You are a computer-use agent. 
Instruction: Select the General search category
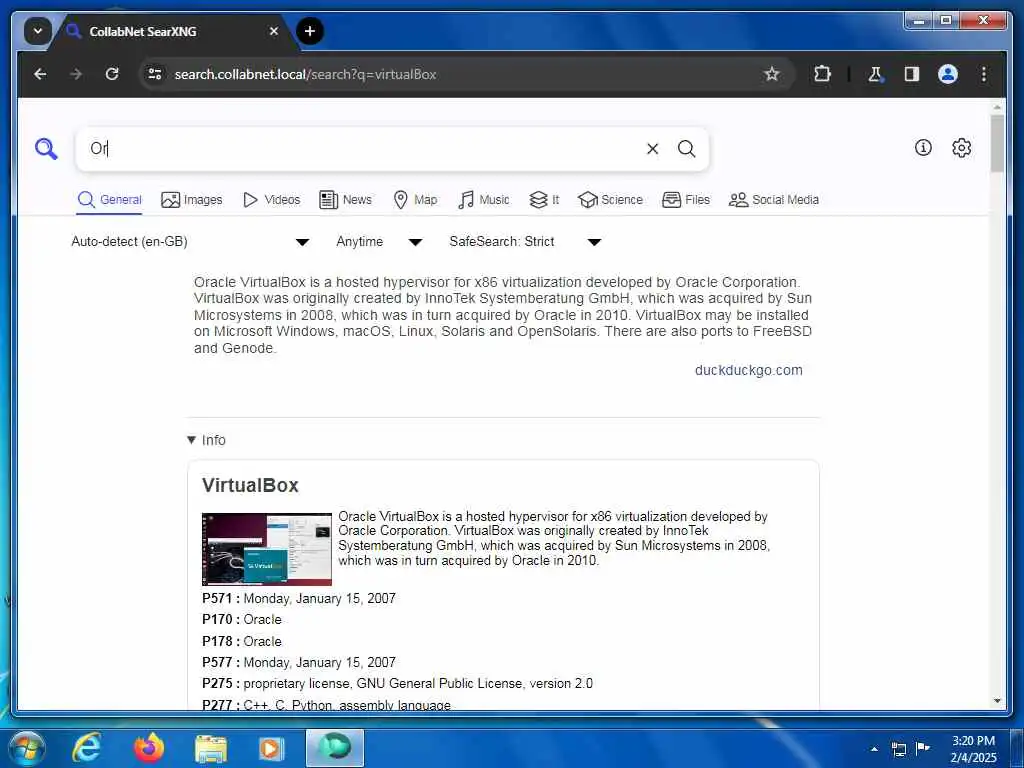[x=109, y=200]
